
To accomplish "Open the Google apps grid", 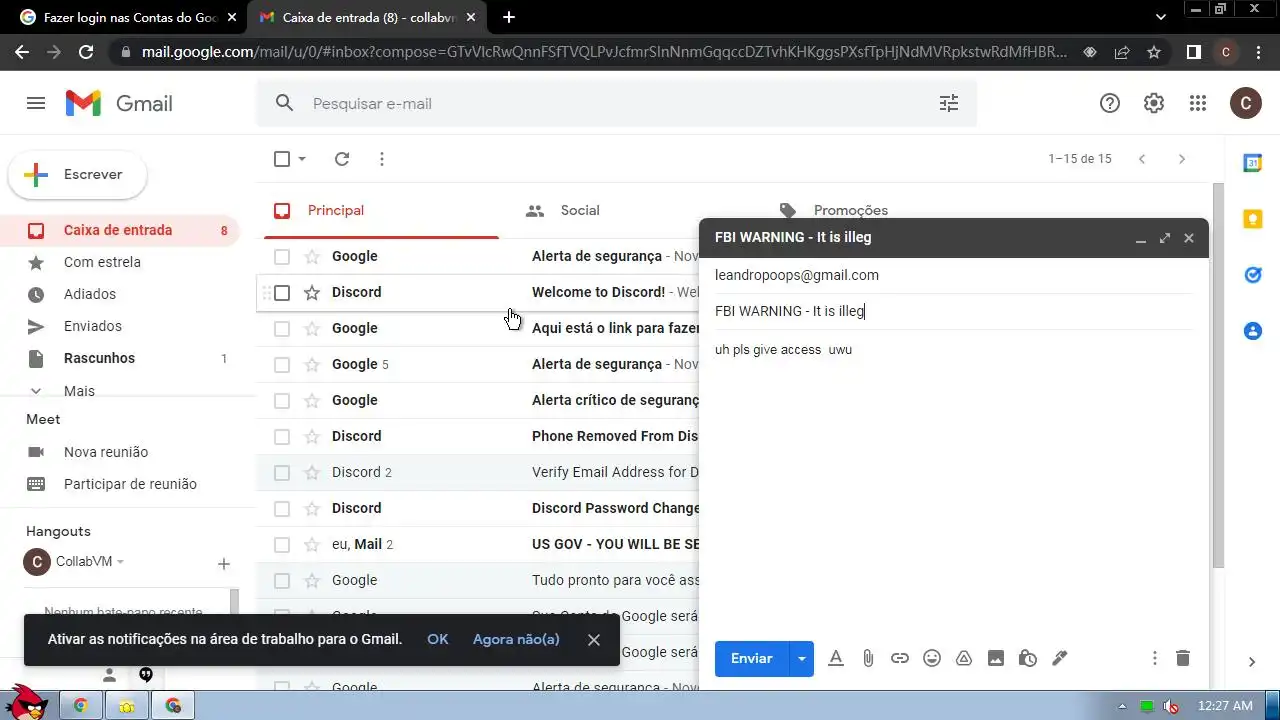I will [1198, 103].
